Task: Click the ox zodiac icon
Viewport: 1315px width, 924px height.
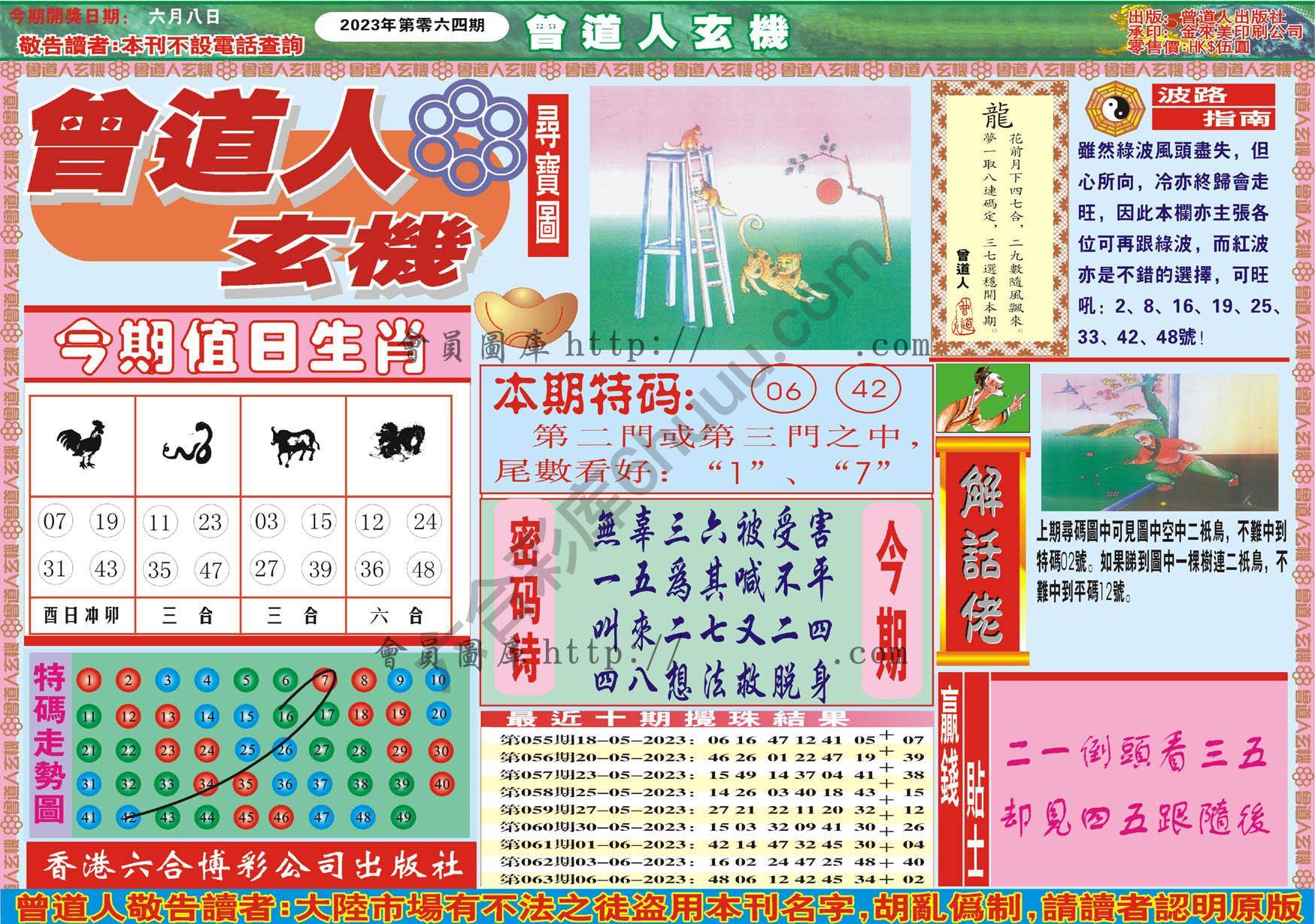Action: [x=294, y=445]
